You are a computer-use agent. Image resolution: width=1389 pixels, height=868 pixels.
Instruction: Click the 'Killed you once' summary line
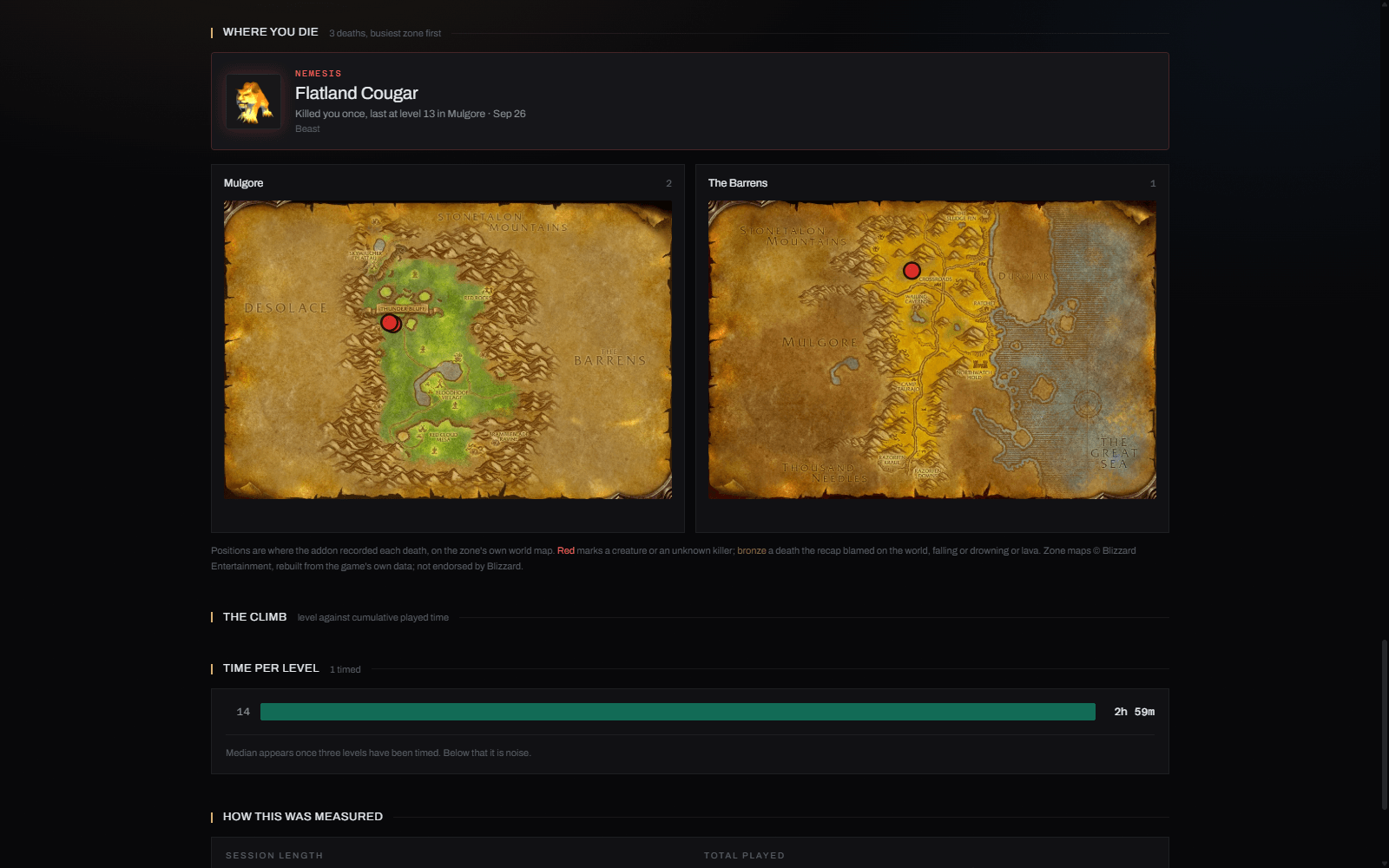410,114
